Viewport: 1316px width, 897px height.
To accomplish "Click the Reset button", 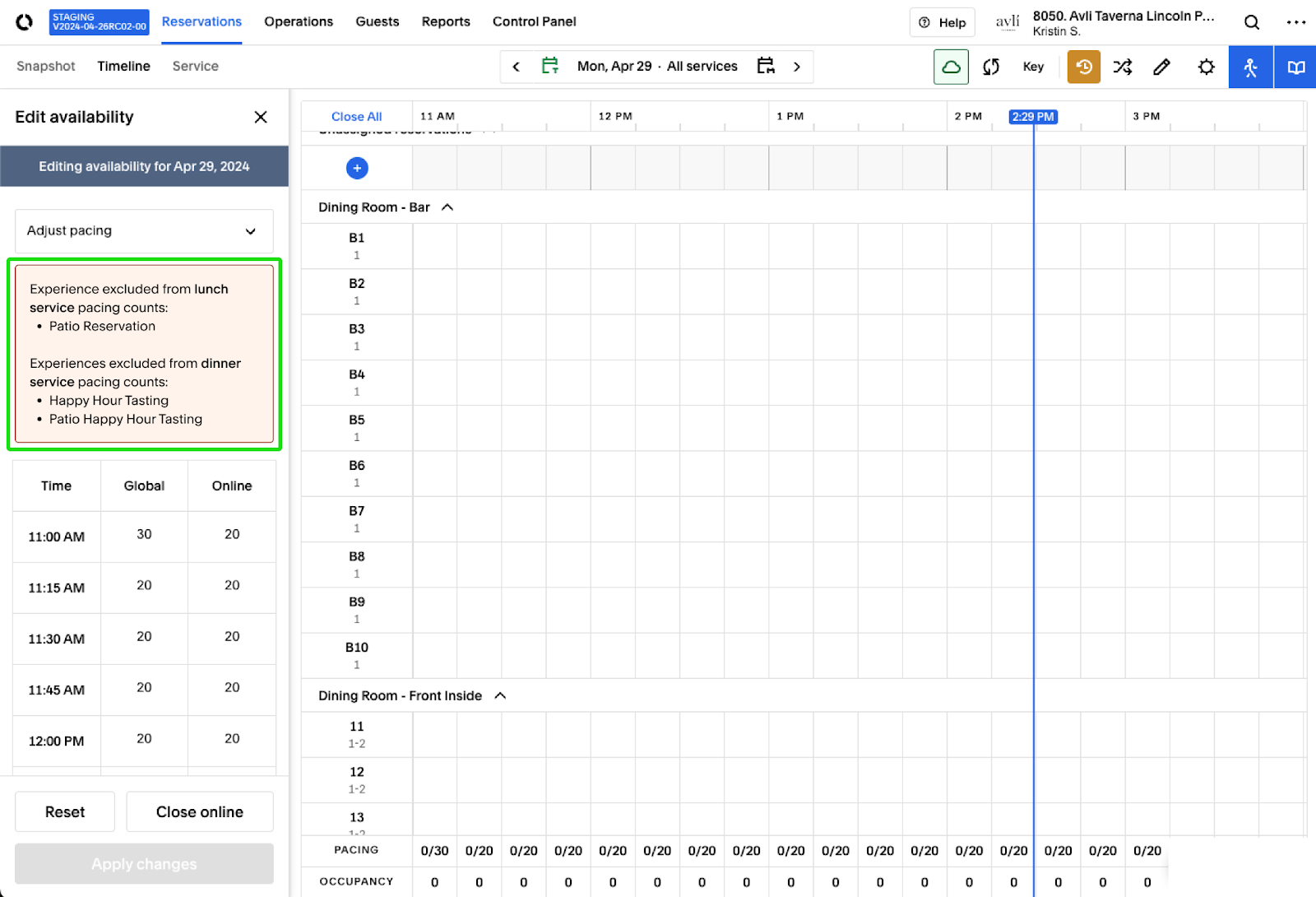I will pyautogui.click(x=65, y=811).
